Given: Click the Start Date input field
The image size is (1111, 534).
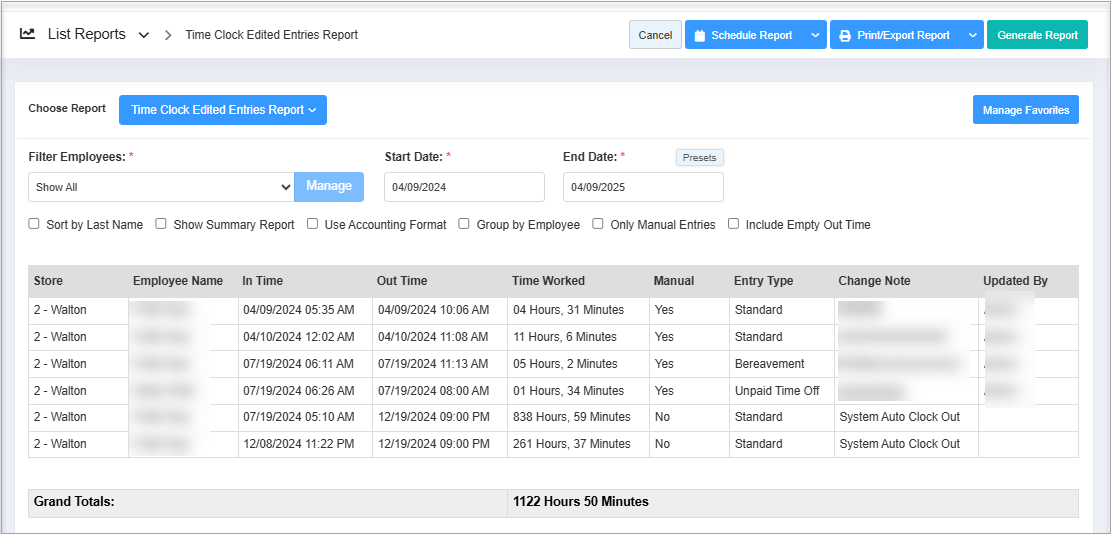Looking at the screenshot, I should click(464, 187).
